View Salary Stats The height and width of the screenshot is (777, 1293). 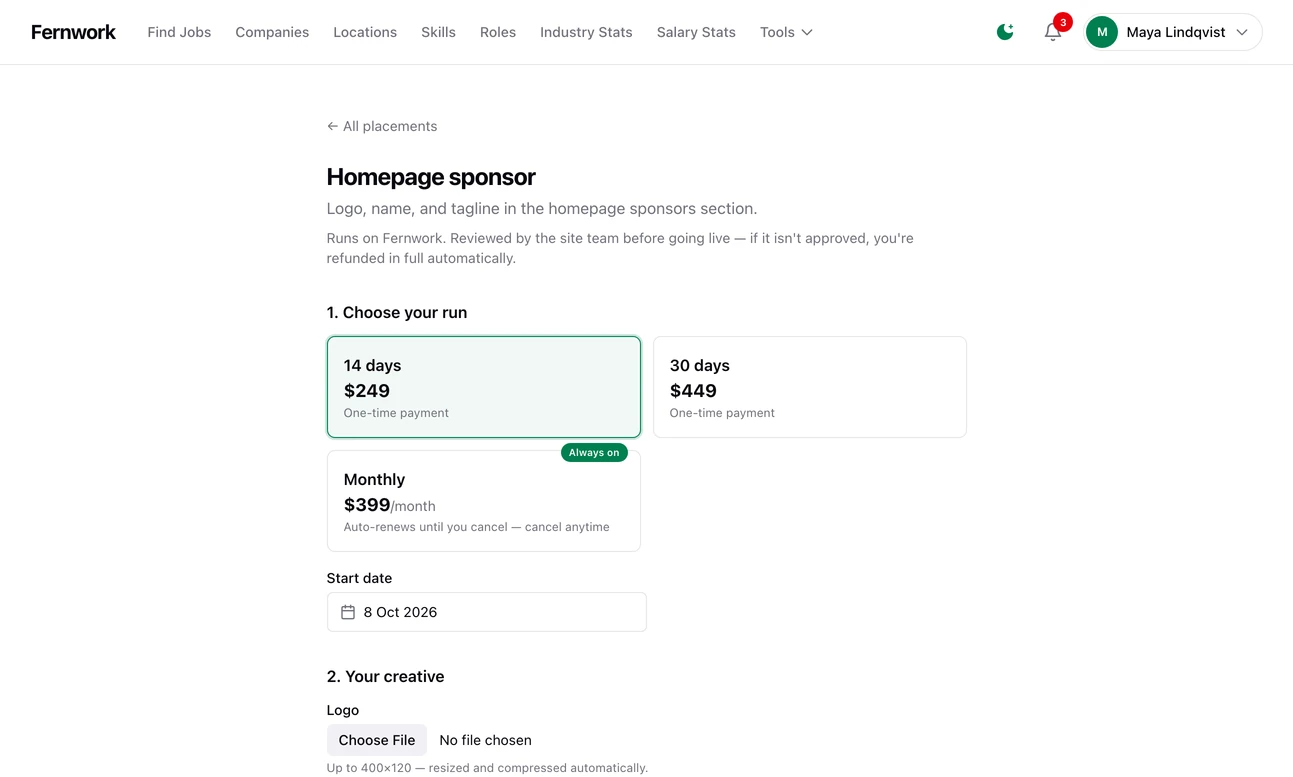[696, 32]
